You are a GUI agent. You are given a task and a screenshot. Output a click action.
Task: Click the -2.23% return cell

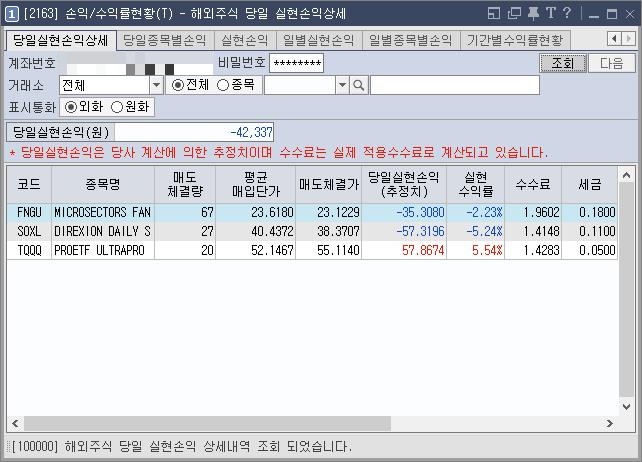[x=476, y=212]
